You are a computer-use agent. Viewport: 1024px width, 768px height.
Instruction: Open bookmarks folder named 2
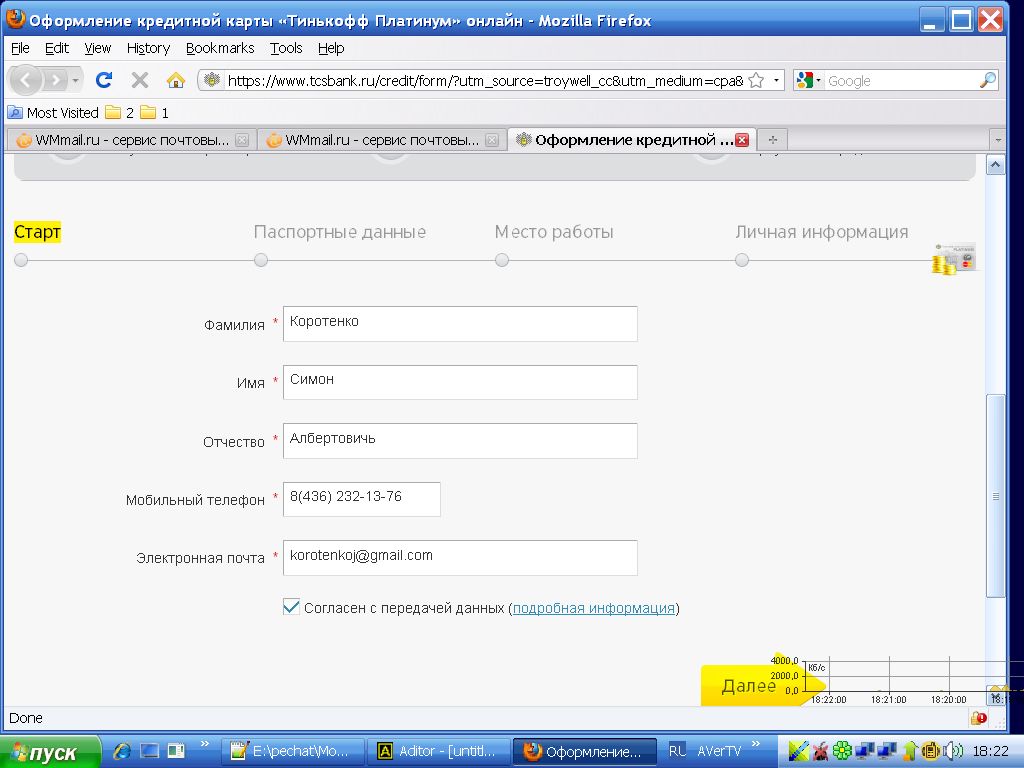click(120, 112)
